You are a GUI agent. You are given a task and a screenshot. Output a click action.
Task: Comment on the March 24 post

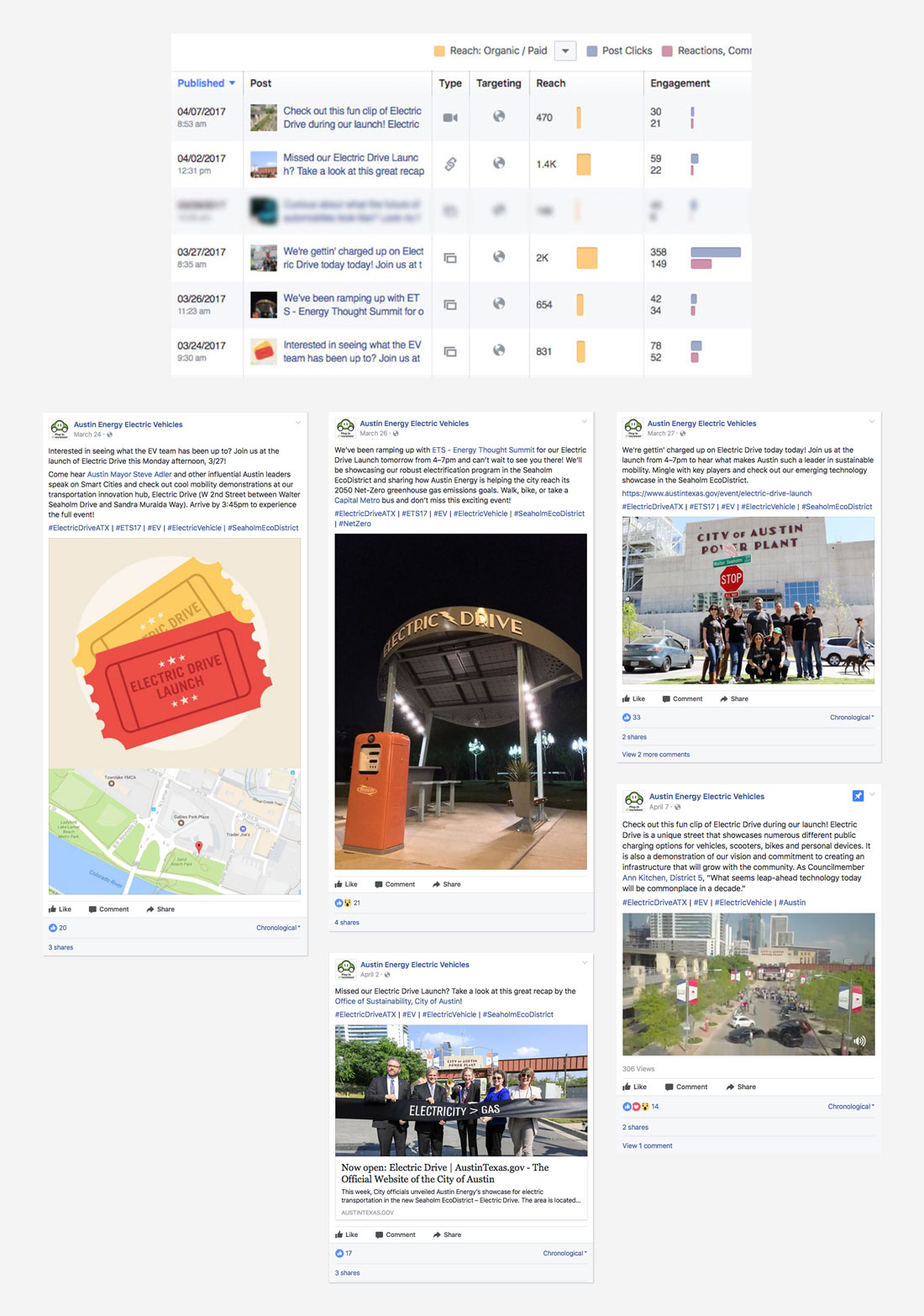click(x=109, y=909)
